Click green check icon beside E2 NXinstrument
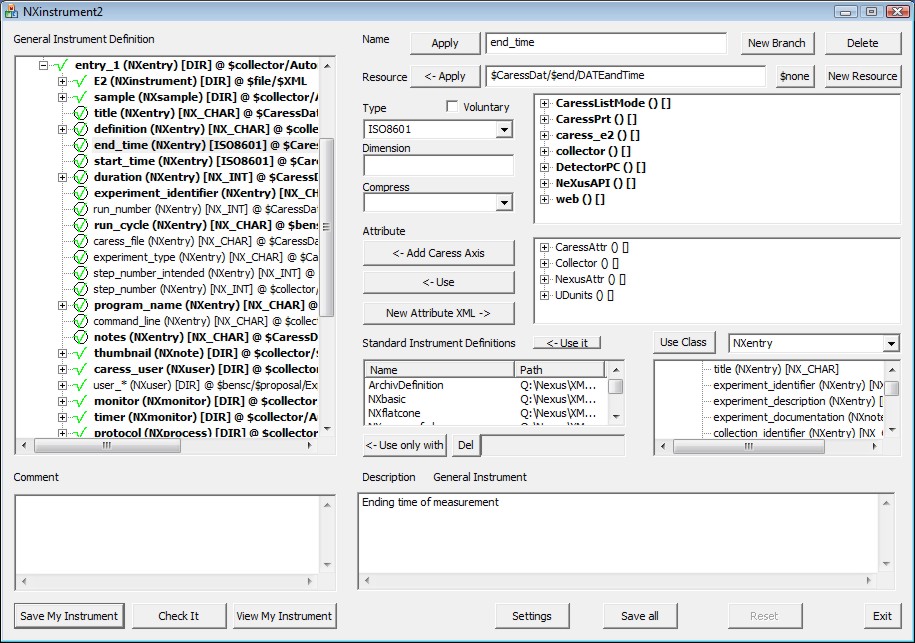 (81, 82)
